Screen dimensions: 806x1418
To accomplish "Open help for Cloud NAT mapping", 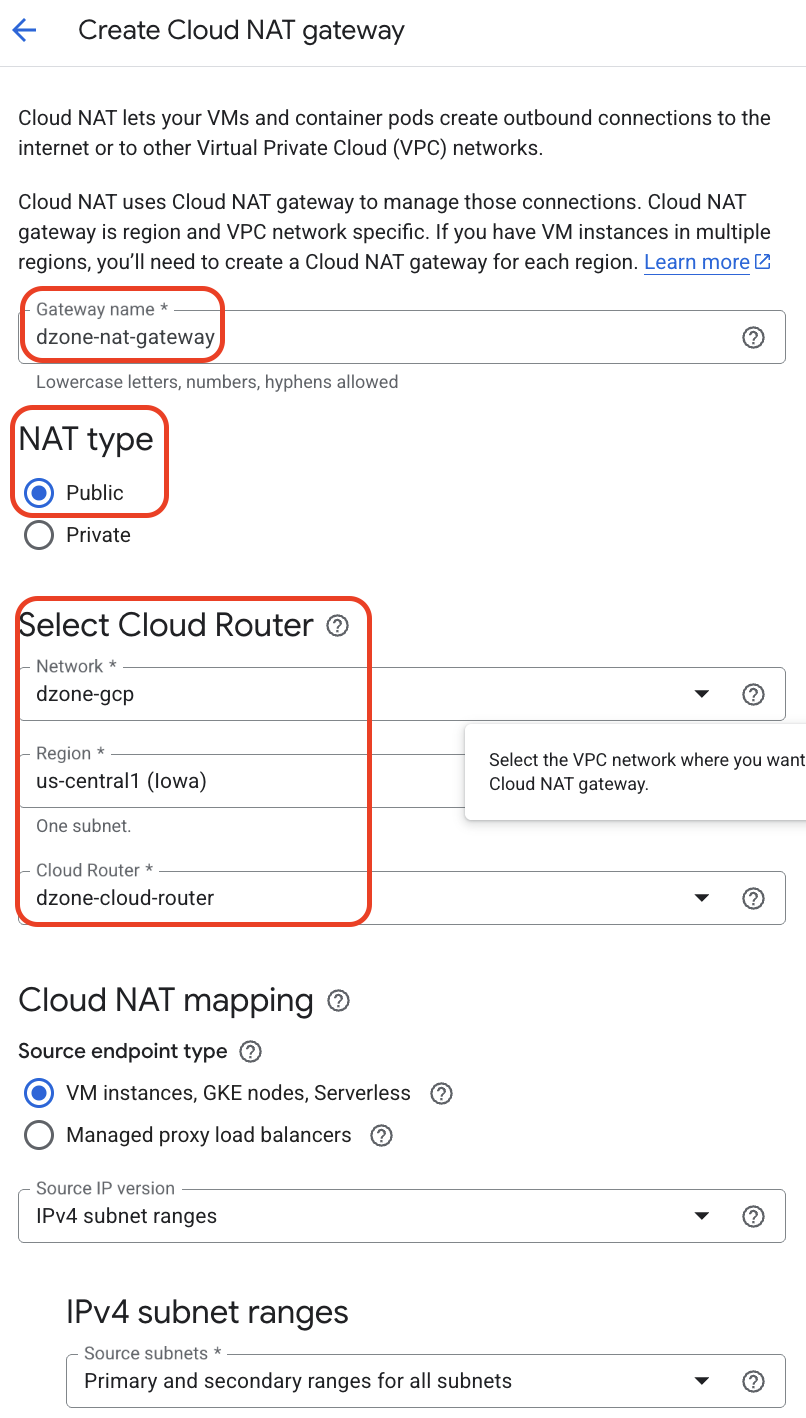I will [338, 1000].
